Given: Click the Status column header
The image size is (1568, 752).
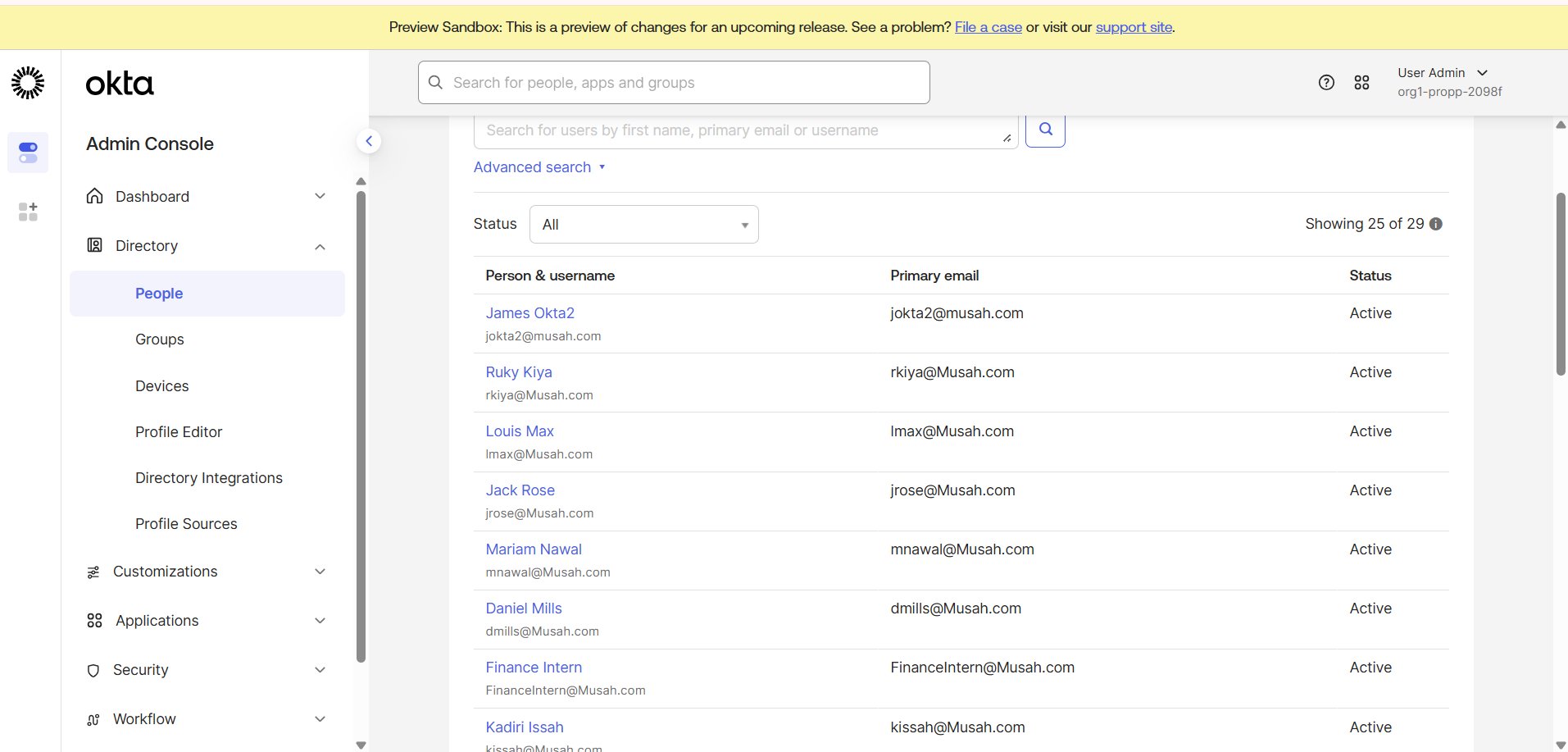Looking at the screenshot, I should [1370, 276].
